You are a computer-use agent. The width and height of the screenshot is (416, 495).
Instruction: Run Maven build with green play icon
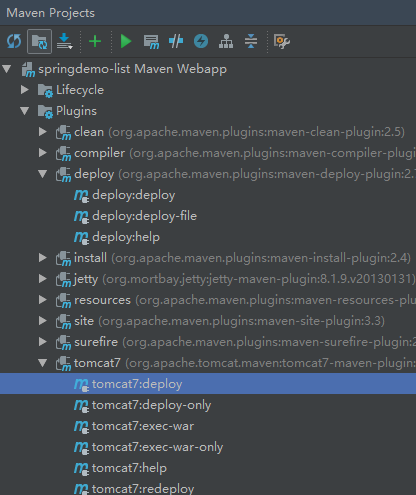126,41
